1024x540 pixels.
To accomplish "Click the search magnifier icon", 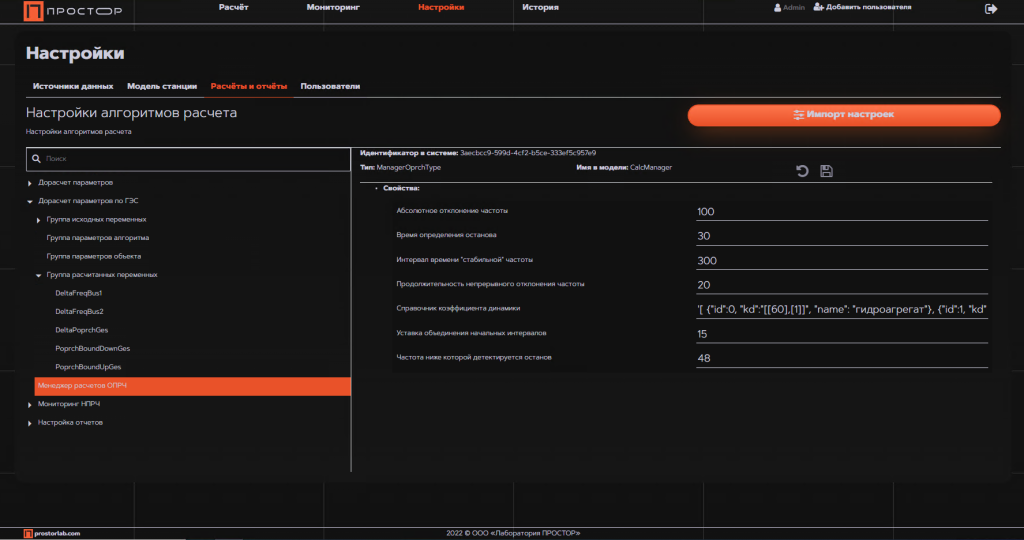I will 36,158.
